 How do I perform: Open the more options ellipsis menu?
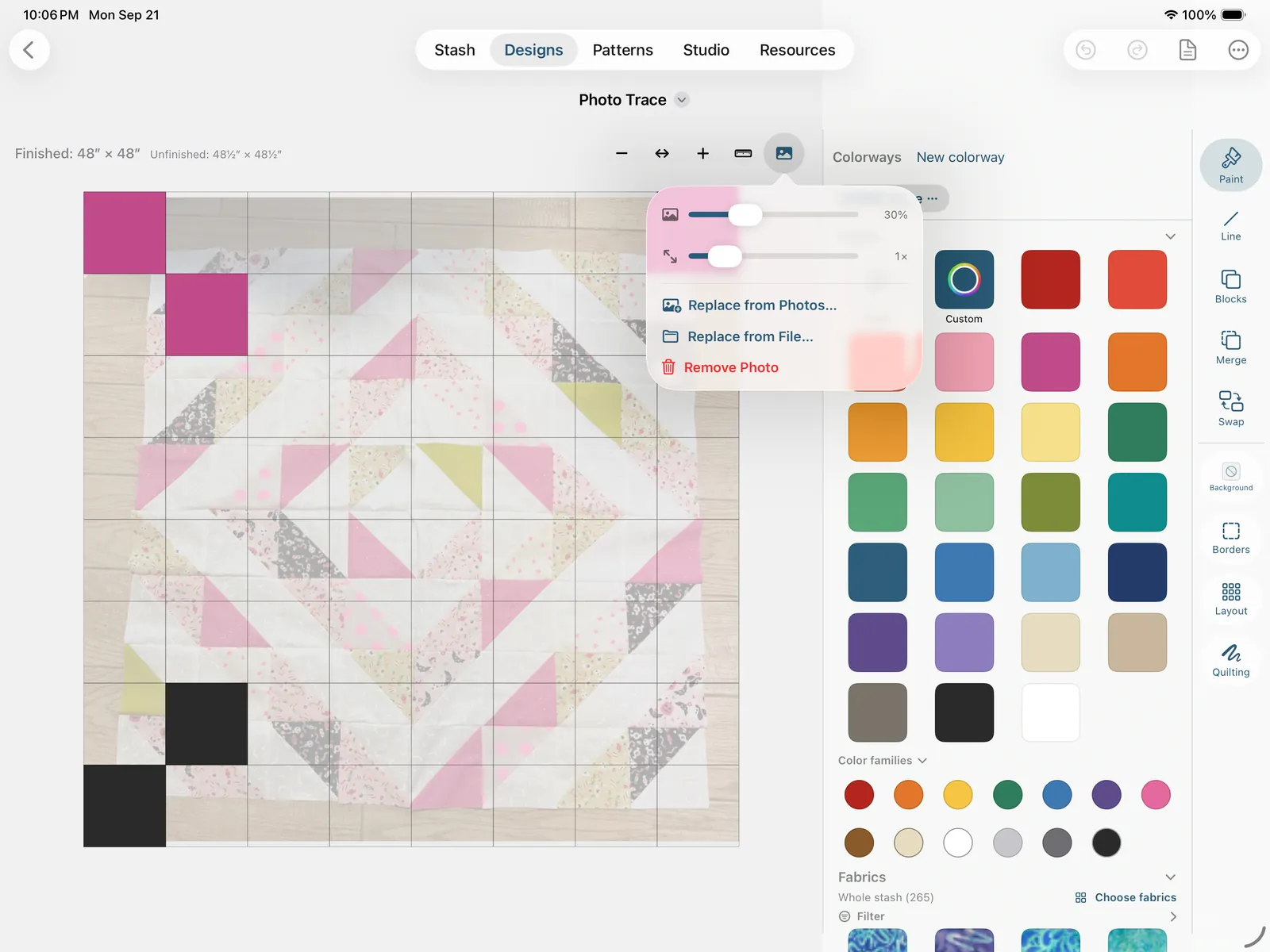(x=1238, y=50)
